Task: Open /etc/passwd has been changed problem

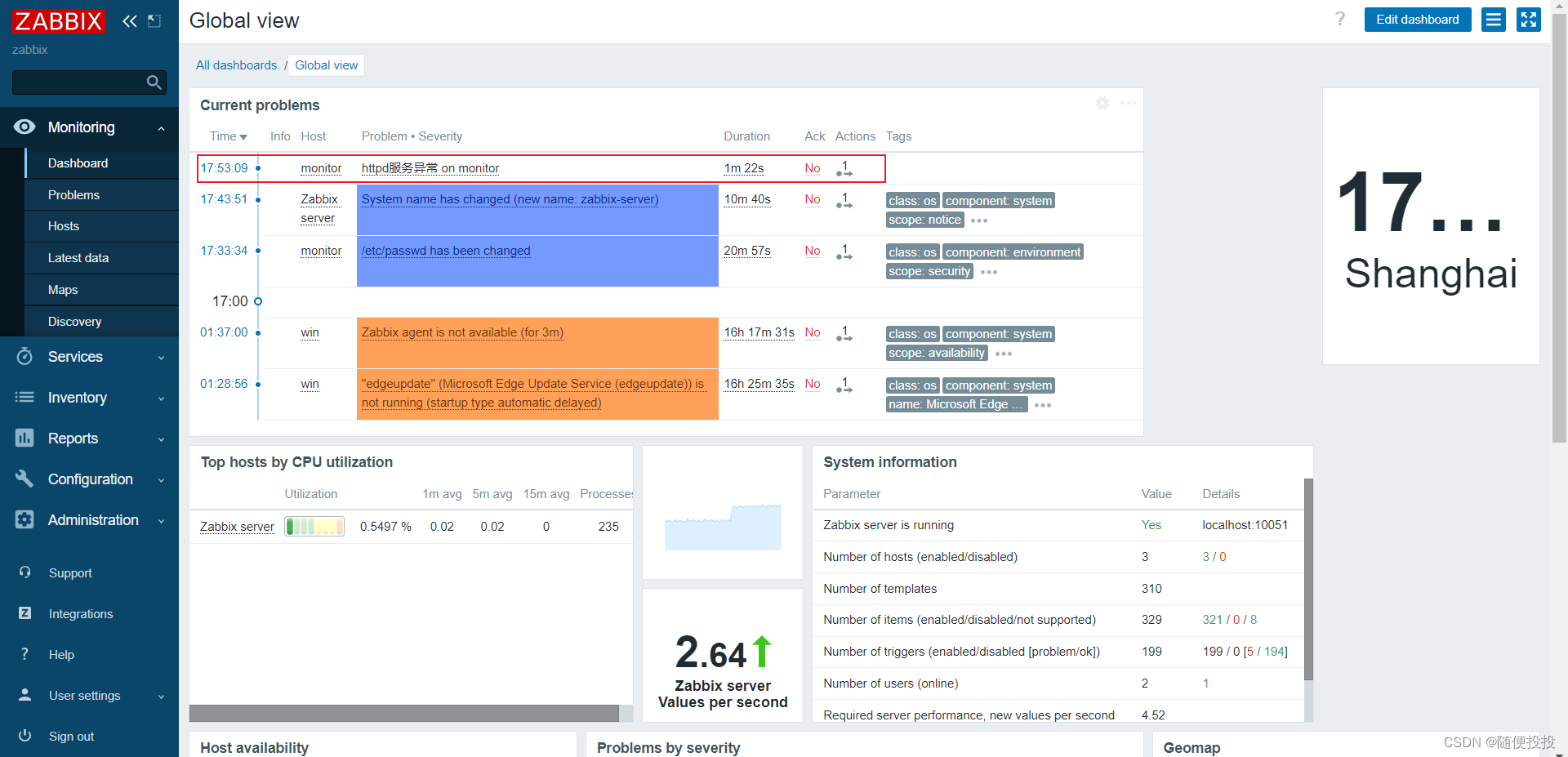Action: point(446,251)
